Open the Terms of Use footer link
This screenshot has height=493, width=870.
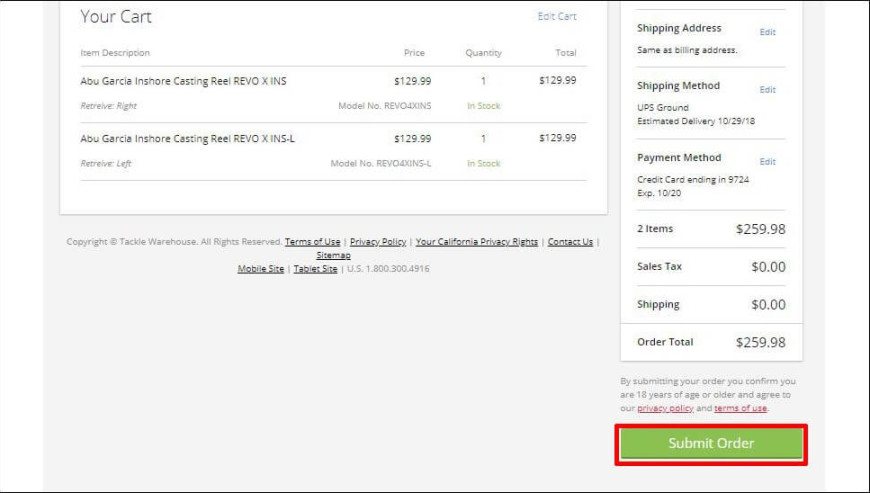point(312,242)
